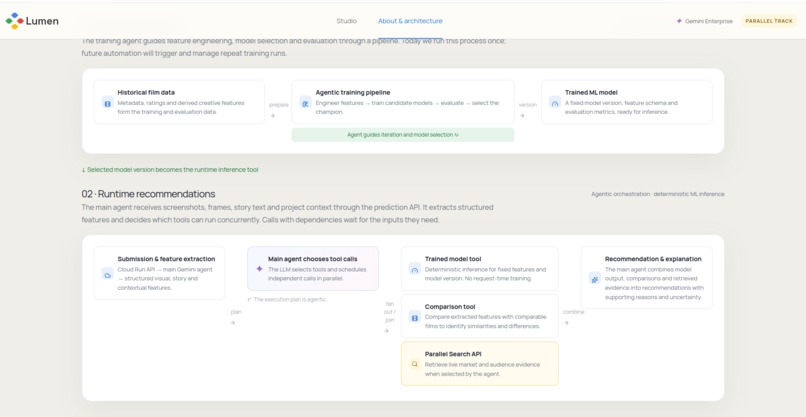Click the PARALLEL TRACK badge
This screenshot has height=417, width=806.
pyautogui.click(x=769, y=21)
